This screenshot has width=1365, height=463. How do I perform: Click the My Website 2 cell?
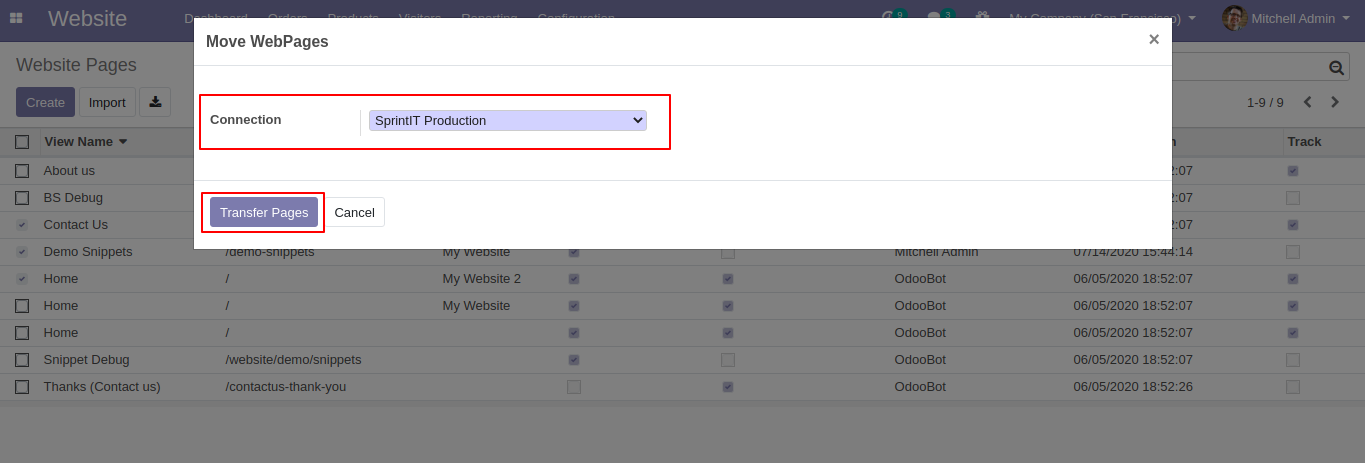point(482,279)
